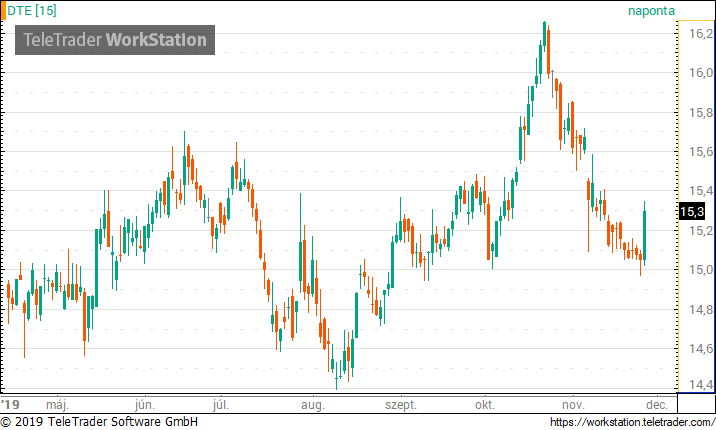Image resolution: width=716 pixels, height=430 pixels.
Task: Open the workstation.teletrader.com link
Action: click(x=632, y=422)
